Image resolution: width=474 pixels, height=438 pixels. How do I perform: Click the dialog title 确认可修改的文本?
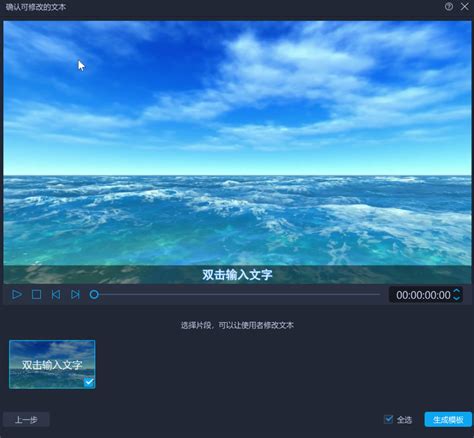click(36, 7)
